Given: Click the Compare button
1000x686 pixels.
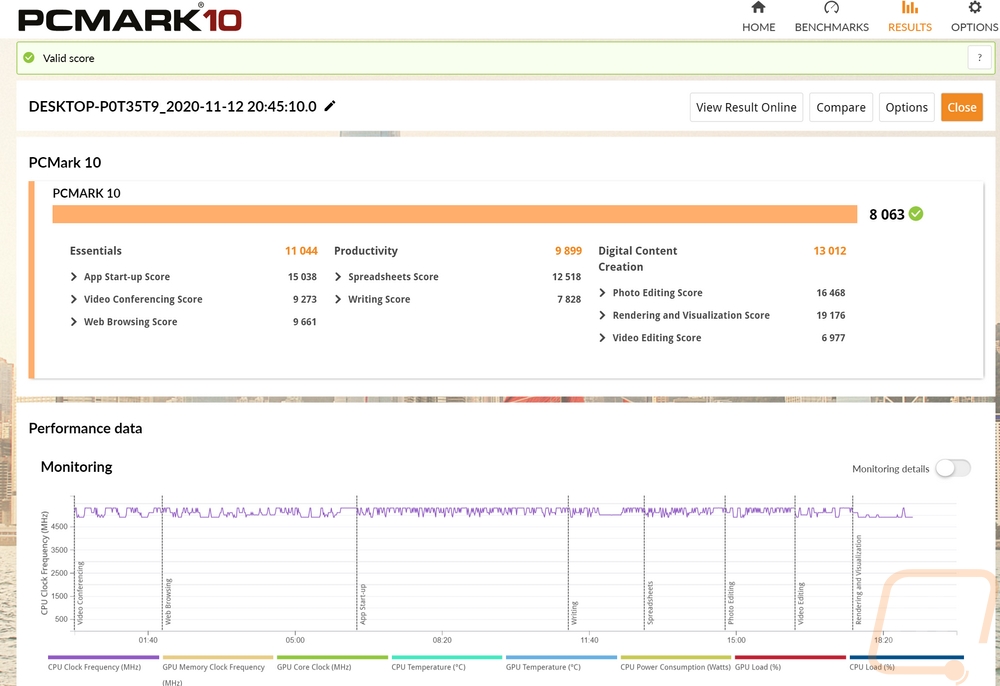Looking at the screenshot, I should [x=841, y=107].
